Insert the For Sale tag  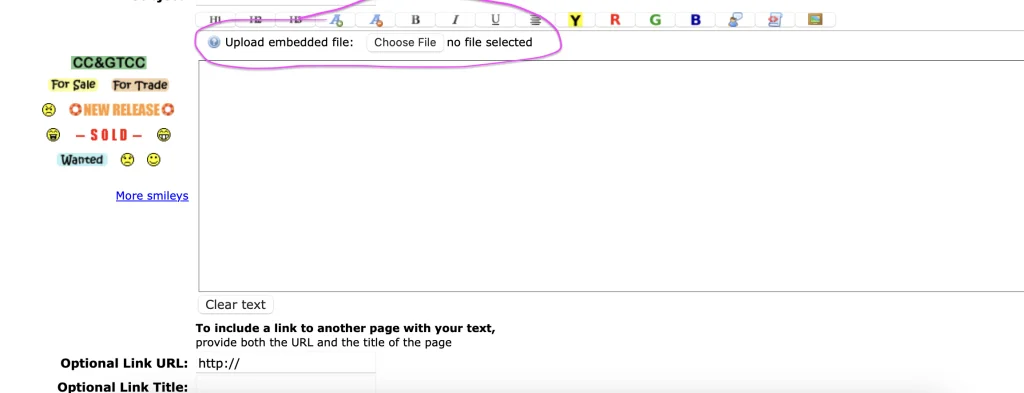coord(73,85)
